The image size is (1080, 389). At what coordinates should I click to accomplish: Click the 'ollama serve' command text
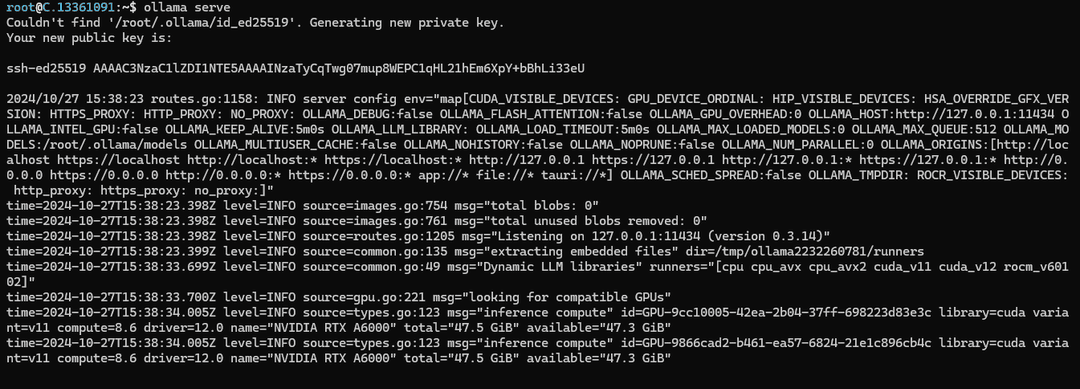[x=185, y=7]
